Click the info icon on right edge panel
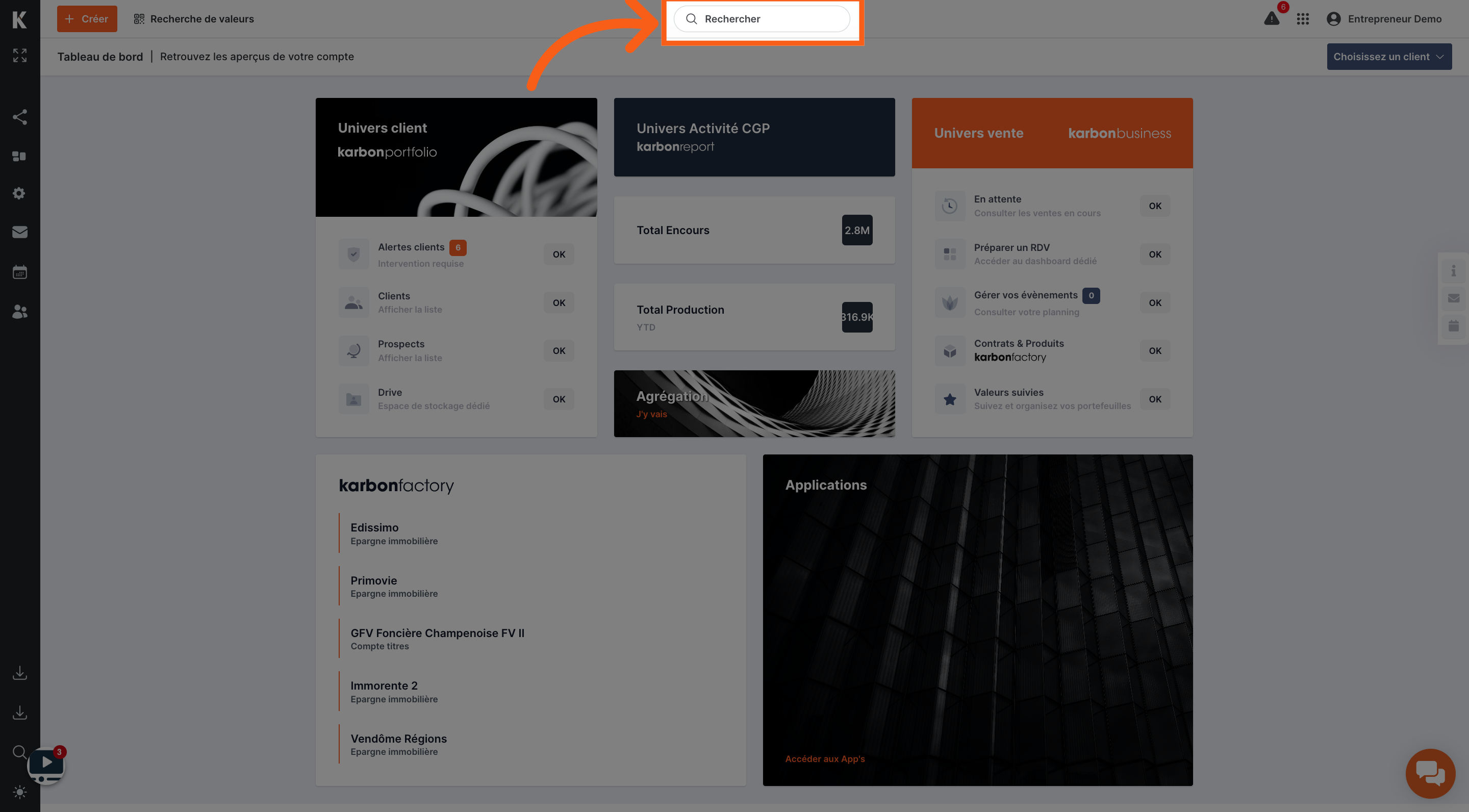The height and width of the screenshot is (812, 1469). tap(1453, 270)
